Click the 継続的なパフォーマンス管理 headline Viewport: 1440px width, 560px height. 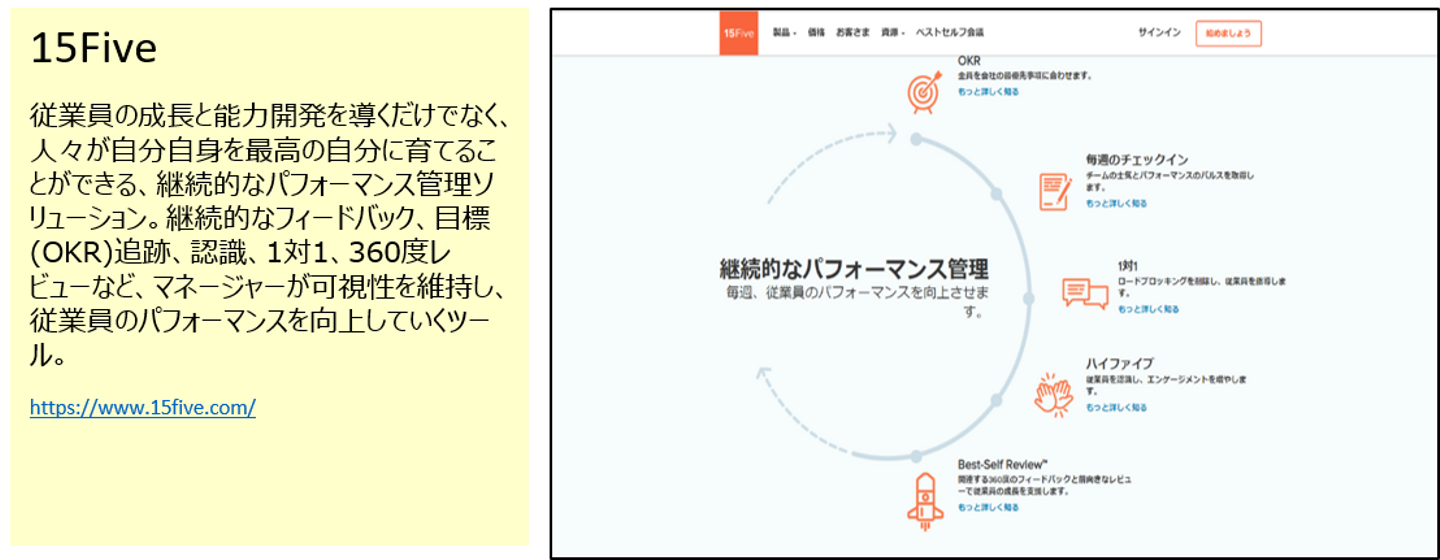click(854, 268)
